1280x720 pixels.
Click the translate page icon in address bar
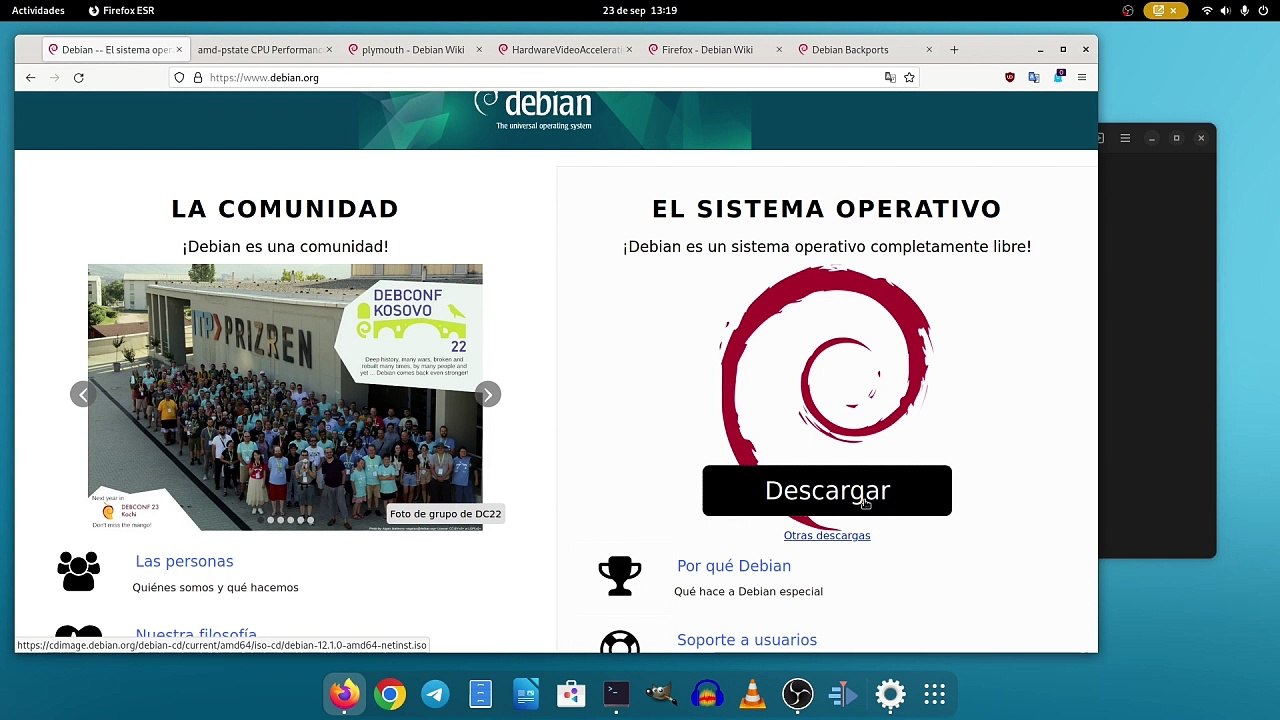coord(890,78)
